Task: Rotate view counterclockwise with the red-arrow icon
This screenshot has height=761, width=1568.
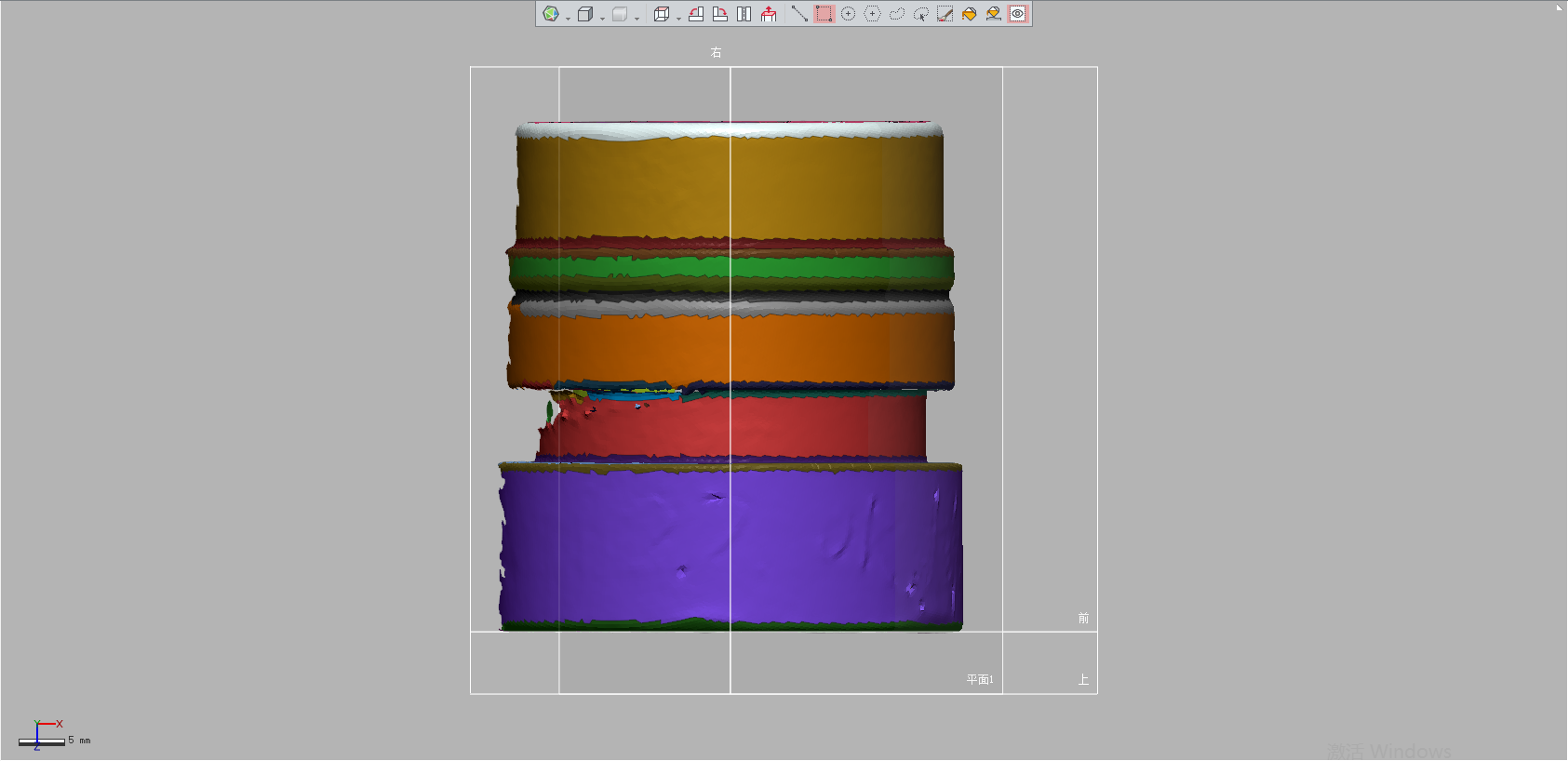Action: click(x=696, y=14)
